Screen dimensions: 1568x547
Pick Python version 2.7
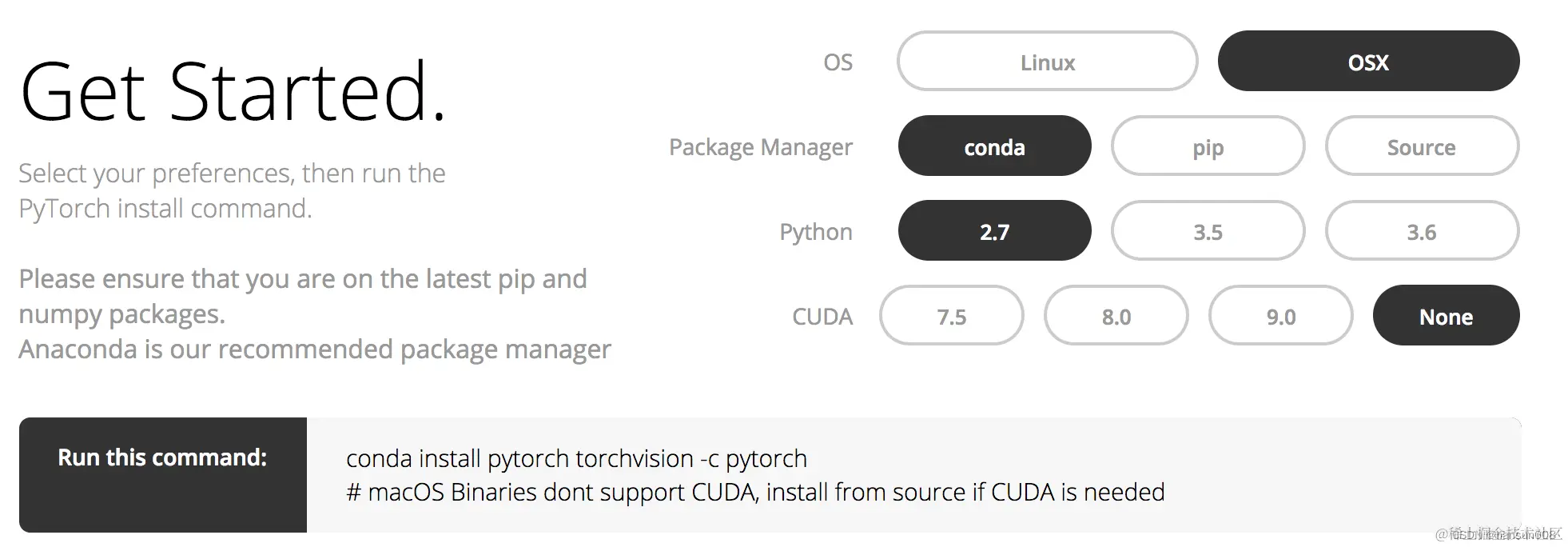(994, 231)
